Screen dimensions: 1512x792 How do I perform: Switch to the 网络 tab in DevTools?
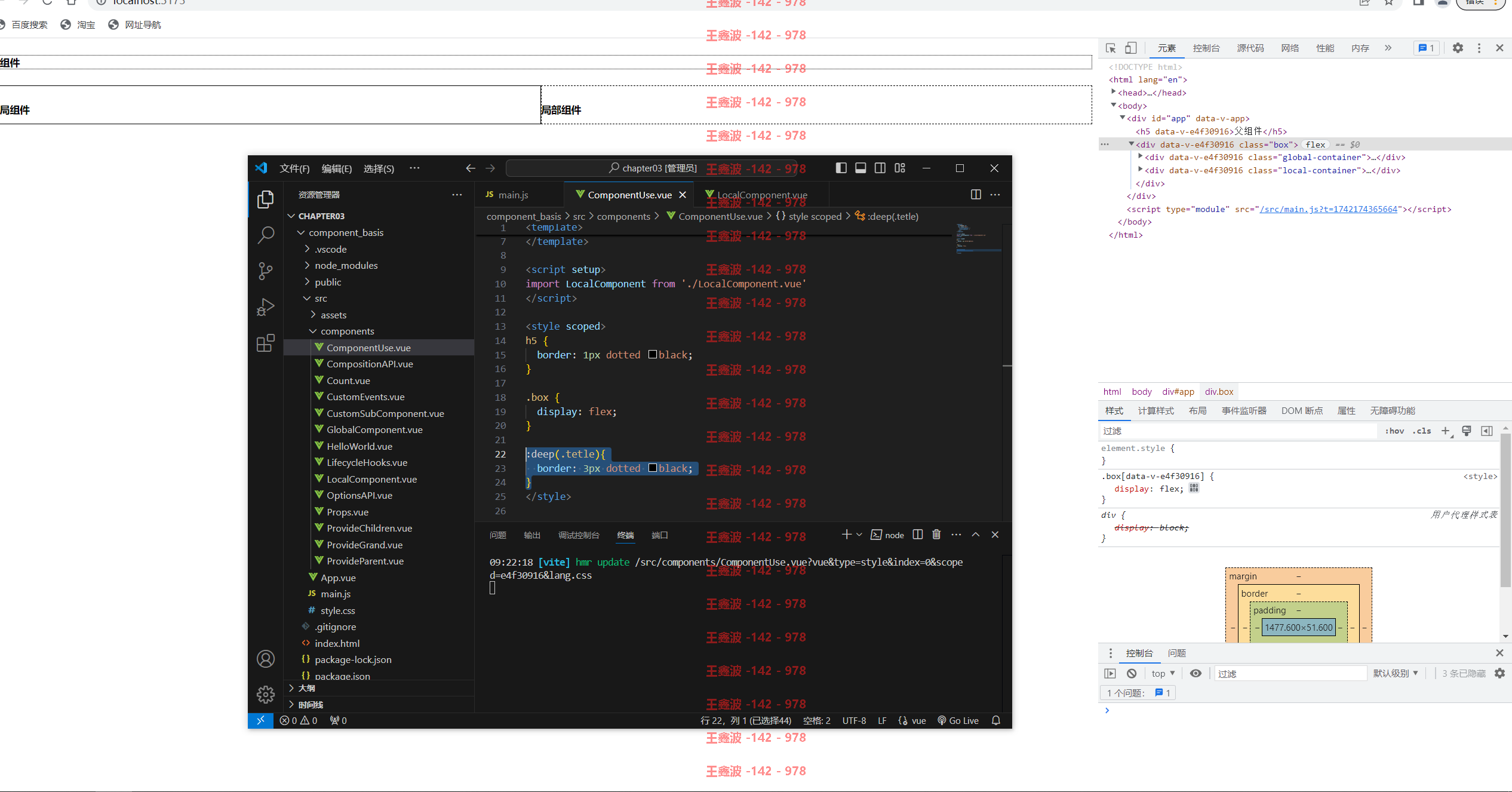pos(1290,48)
